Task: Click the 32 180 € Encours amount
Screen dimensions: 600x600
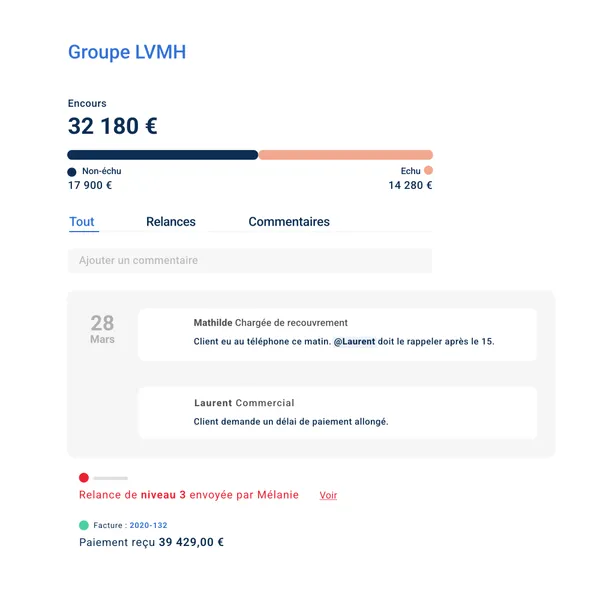Action: (112, 127)
